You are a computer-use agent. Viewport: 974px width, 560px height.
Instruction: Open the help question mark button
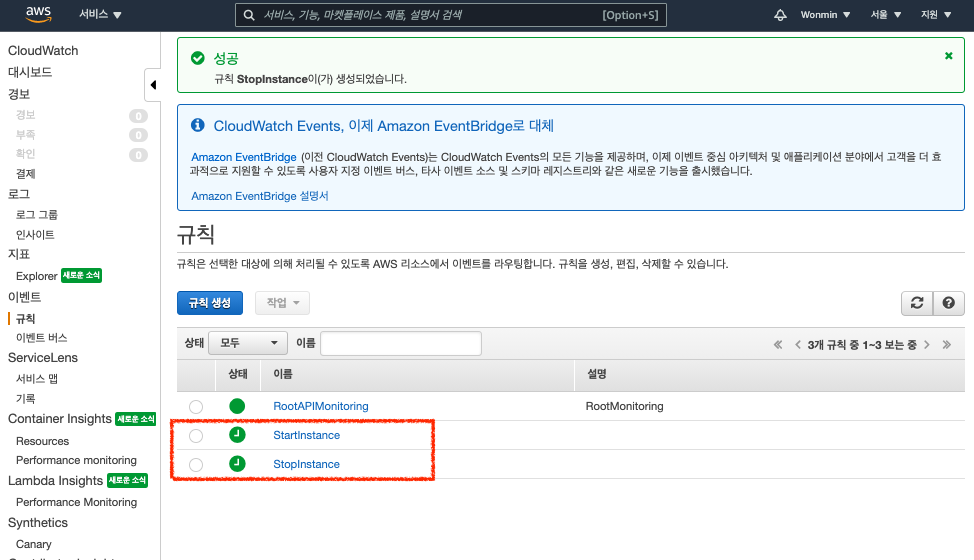(949, 303)
